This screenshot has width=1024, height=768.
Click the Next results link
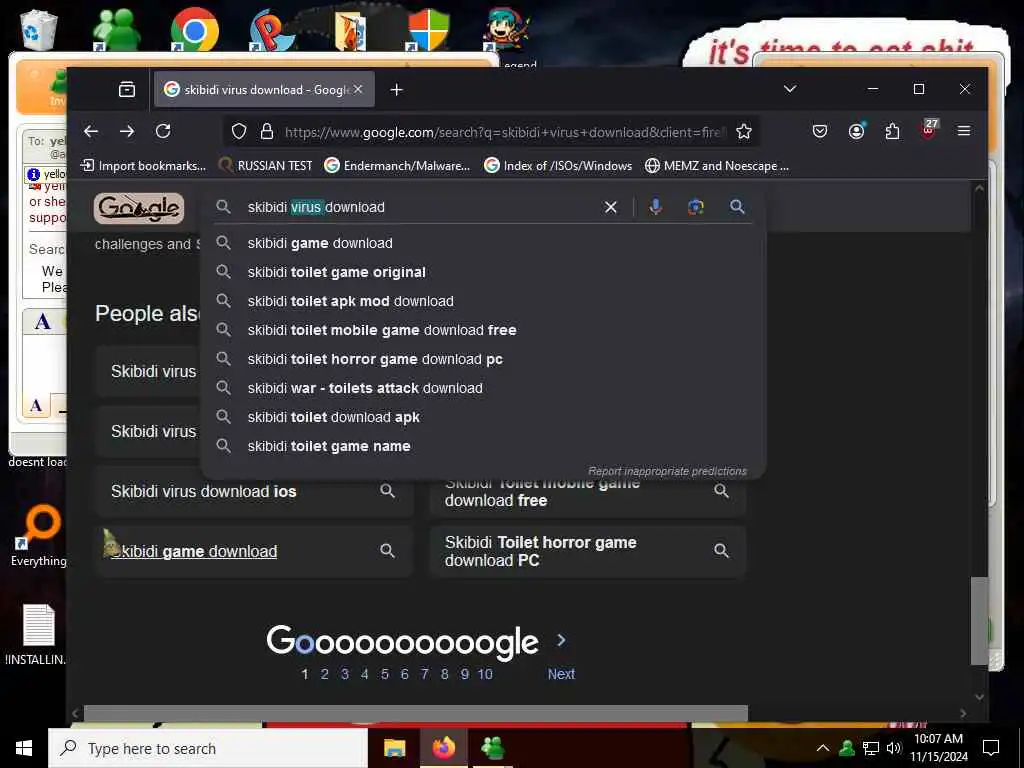[561, 674]
